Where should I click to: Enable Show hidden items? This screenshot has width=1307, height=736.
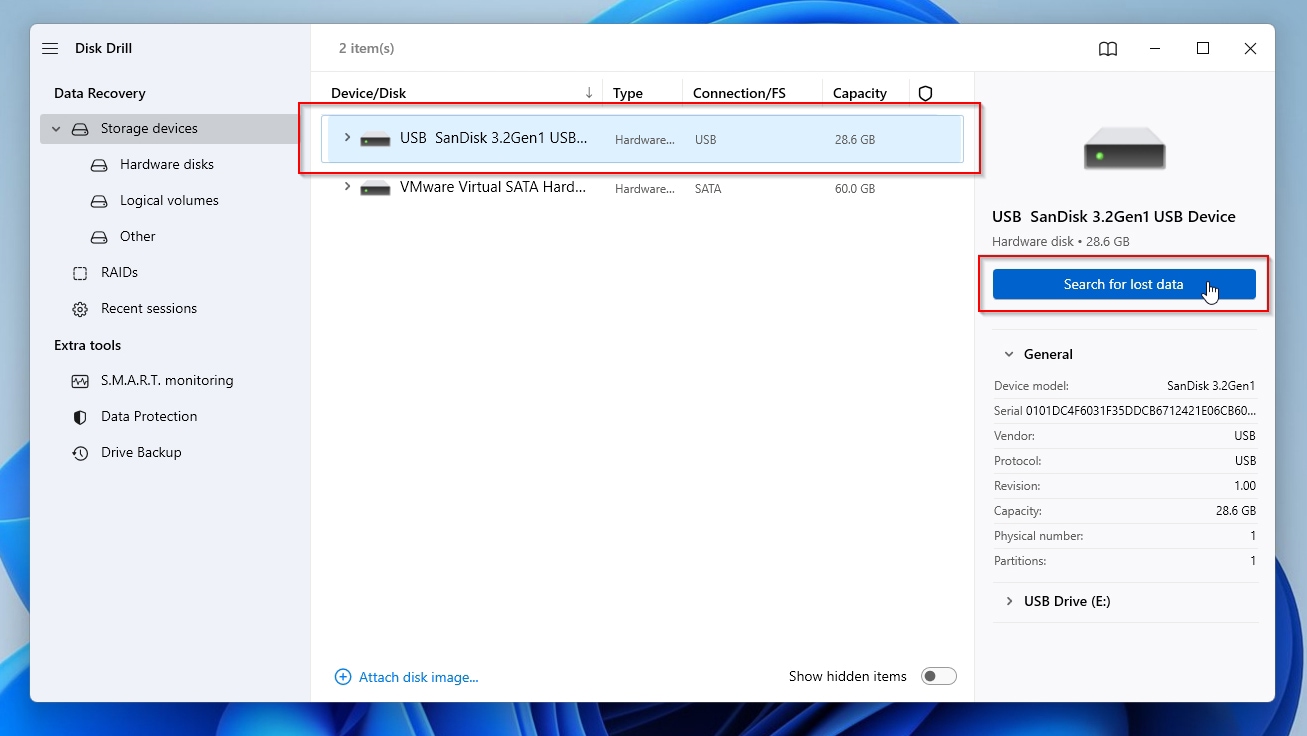click(938, 676)
